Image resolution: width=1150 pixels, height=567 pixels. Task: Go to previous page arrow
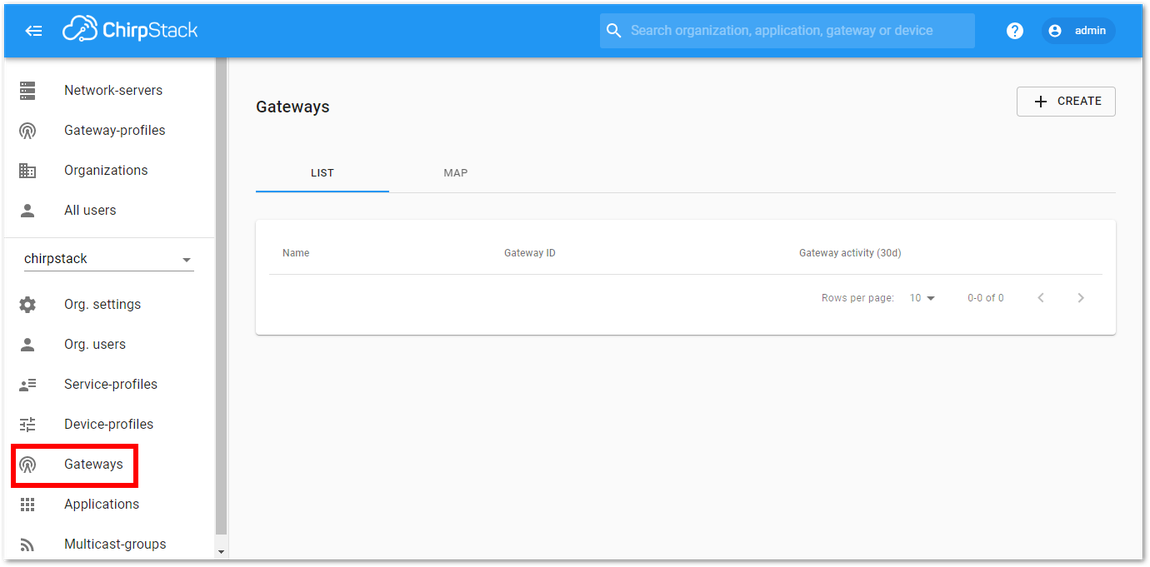1041,298
